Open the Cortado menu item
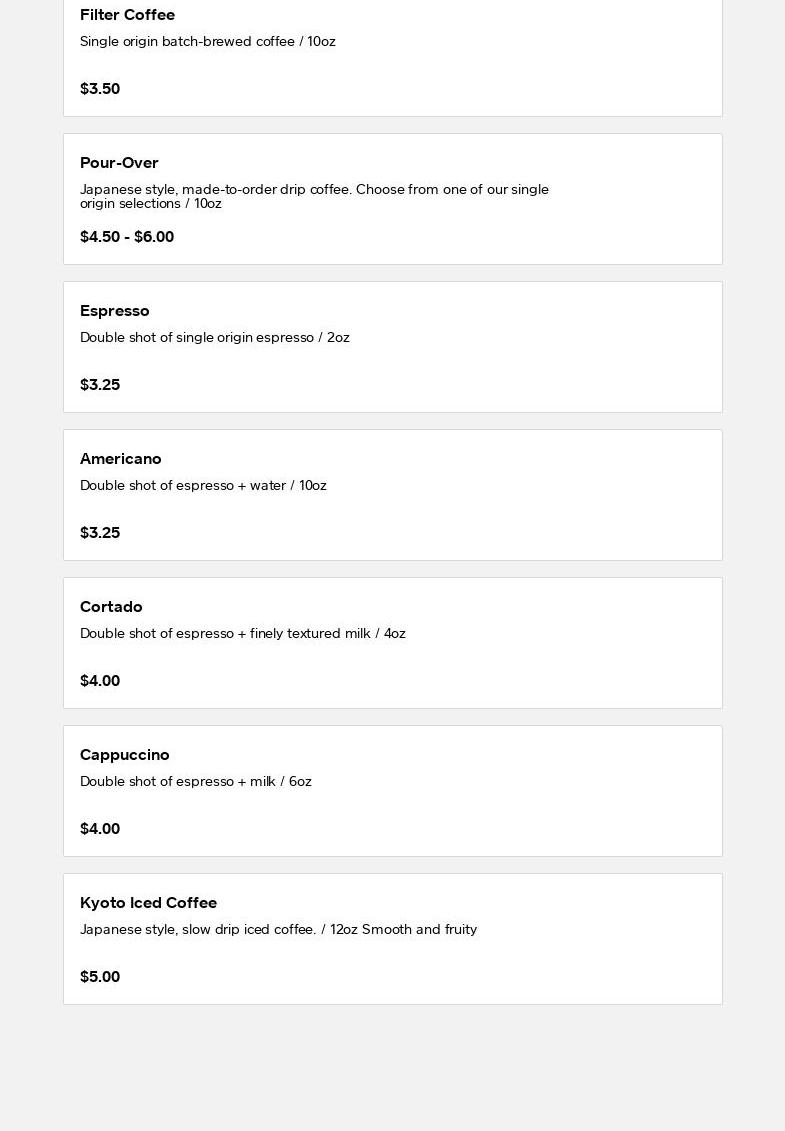Image resolution: width=785 pixels, height=1131 pixels. [x=111, y=607]
